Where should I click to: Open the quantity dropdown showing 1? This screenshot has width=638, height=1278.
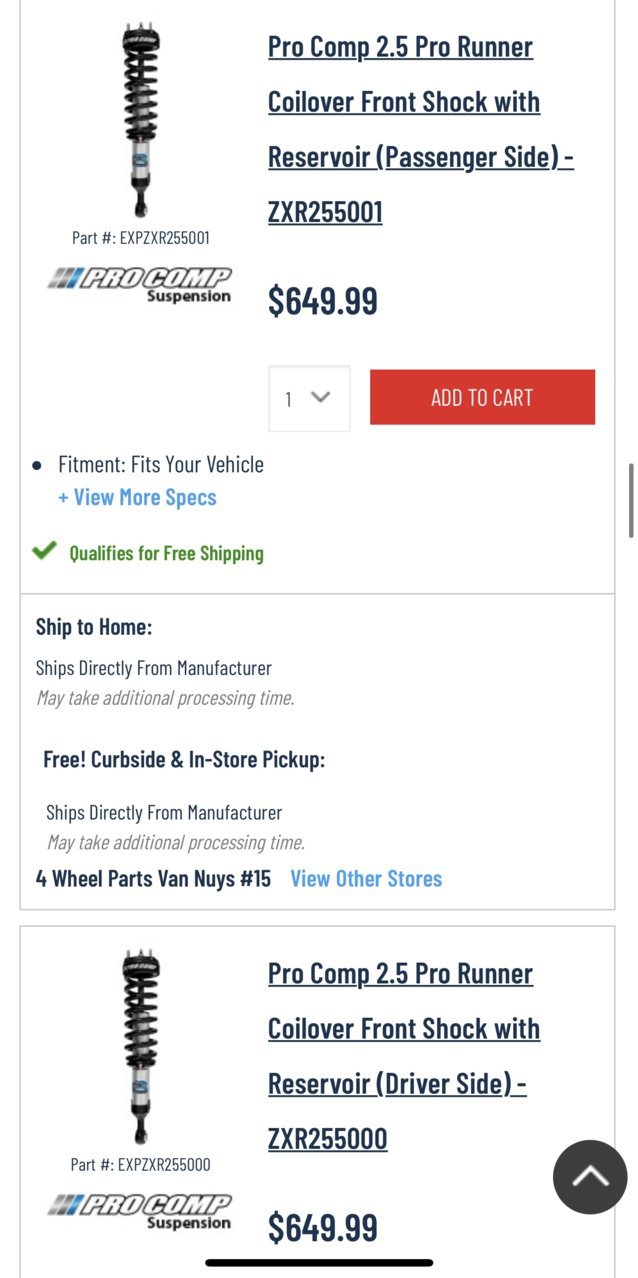(x=309, y=398)
